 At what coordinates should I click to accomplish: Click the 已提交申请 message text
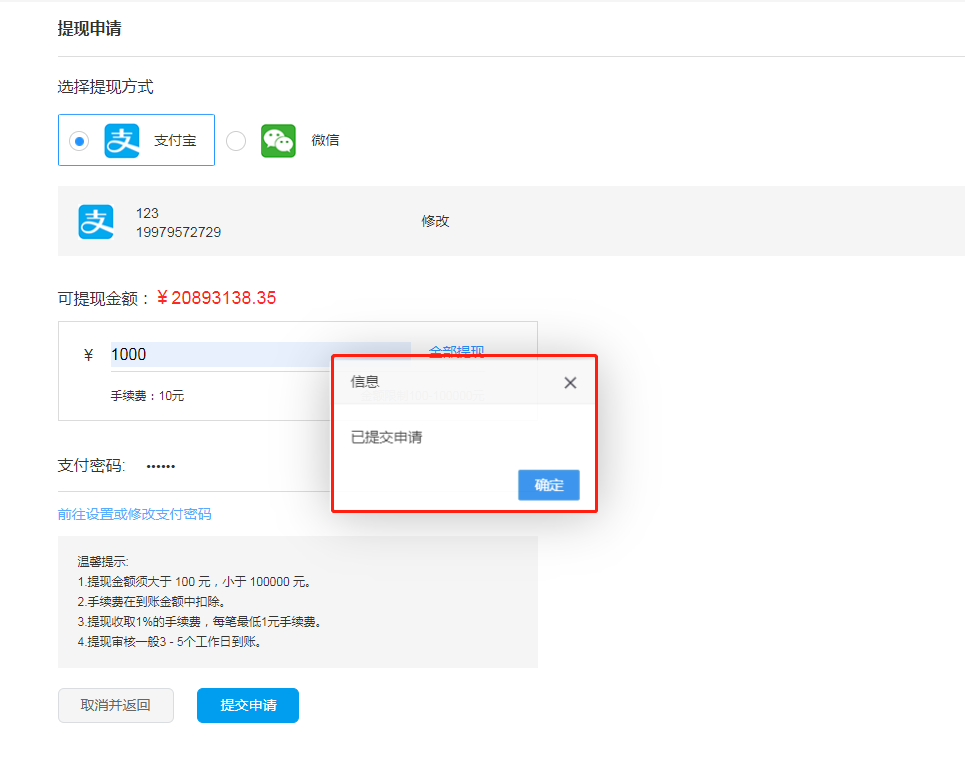385,438
